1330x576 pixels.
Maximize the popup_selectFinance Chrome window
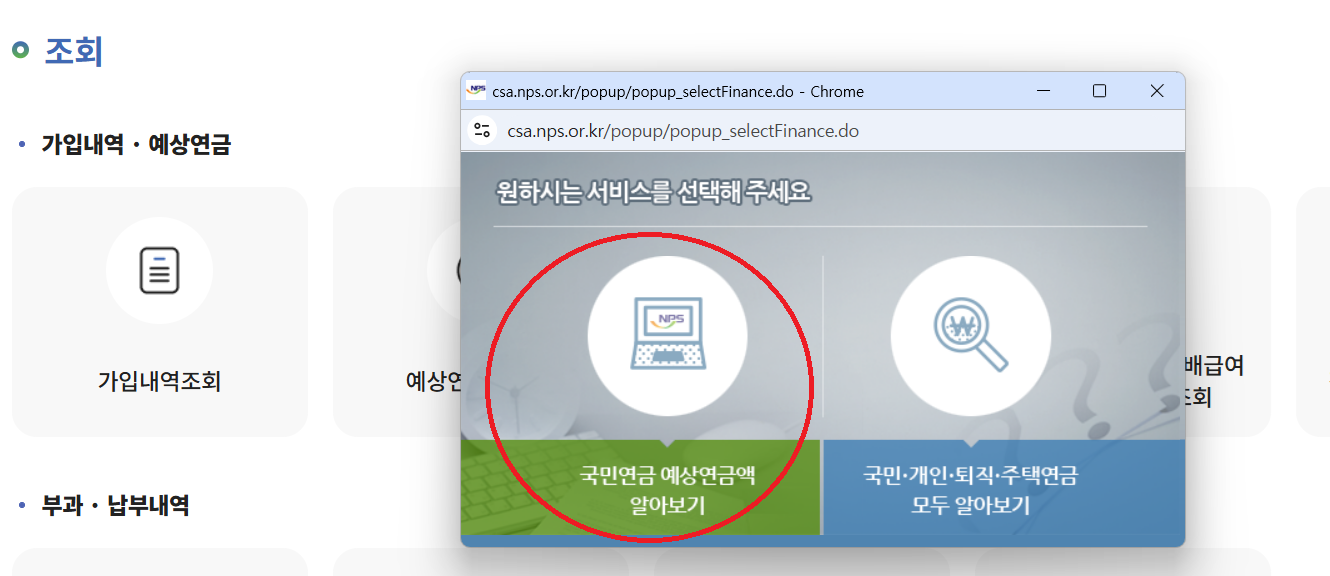click(x=1100, y=90)
